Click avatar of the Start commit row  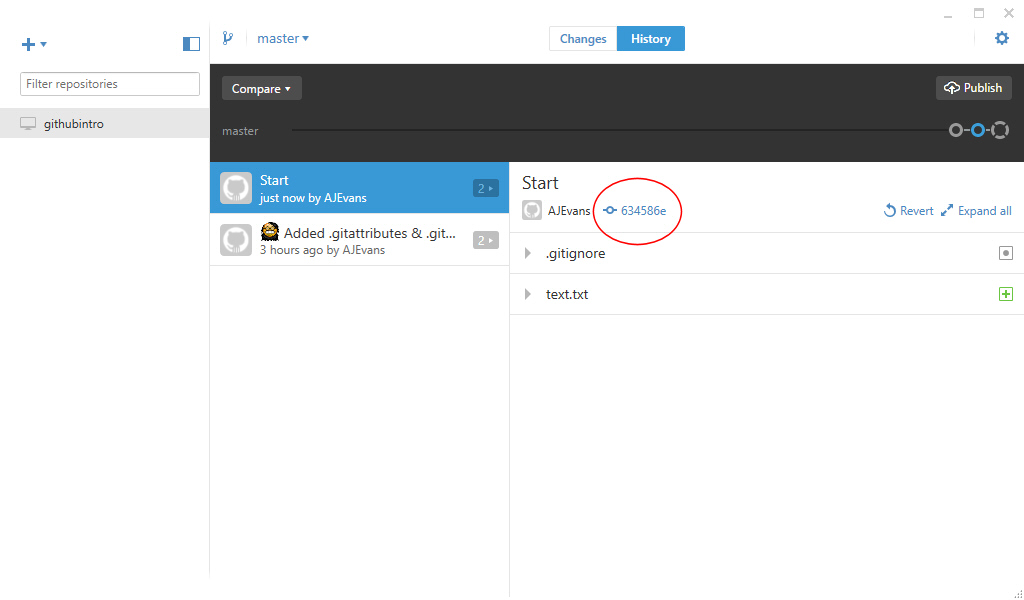[236, 188]
